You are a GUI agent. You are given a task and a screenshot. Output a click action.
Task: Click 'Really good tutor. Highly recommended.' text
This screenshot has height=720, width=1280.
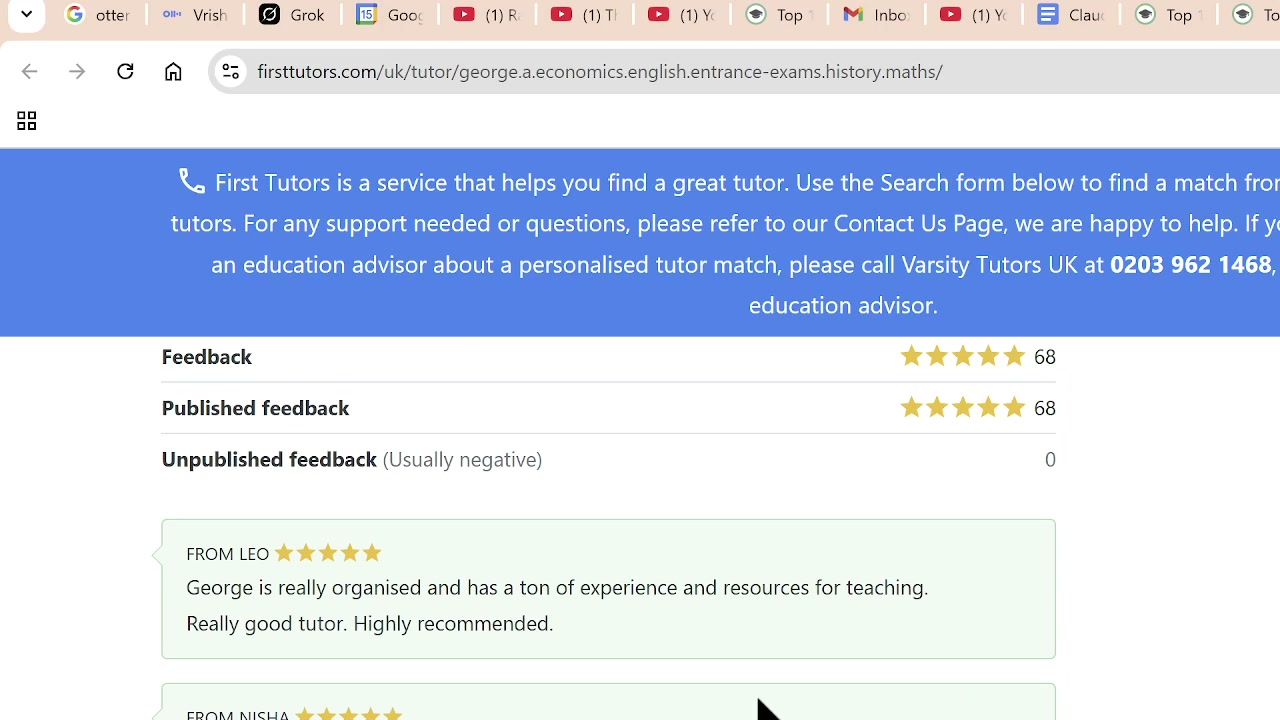click(370, 623)
